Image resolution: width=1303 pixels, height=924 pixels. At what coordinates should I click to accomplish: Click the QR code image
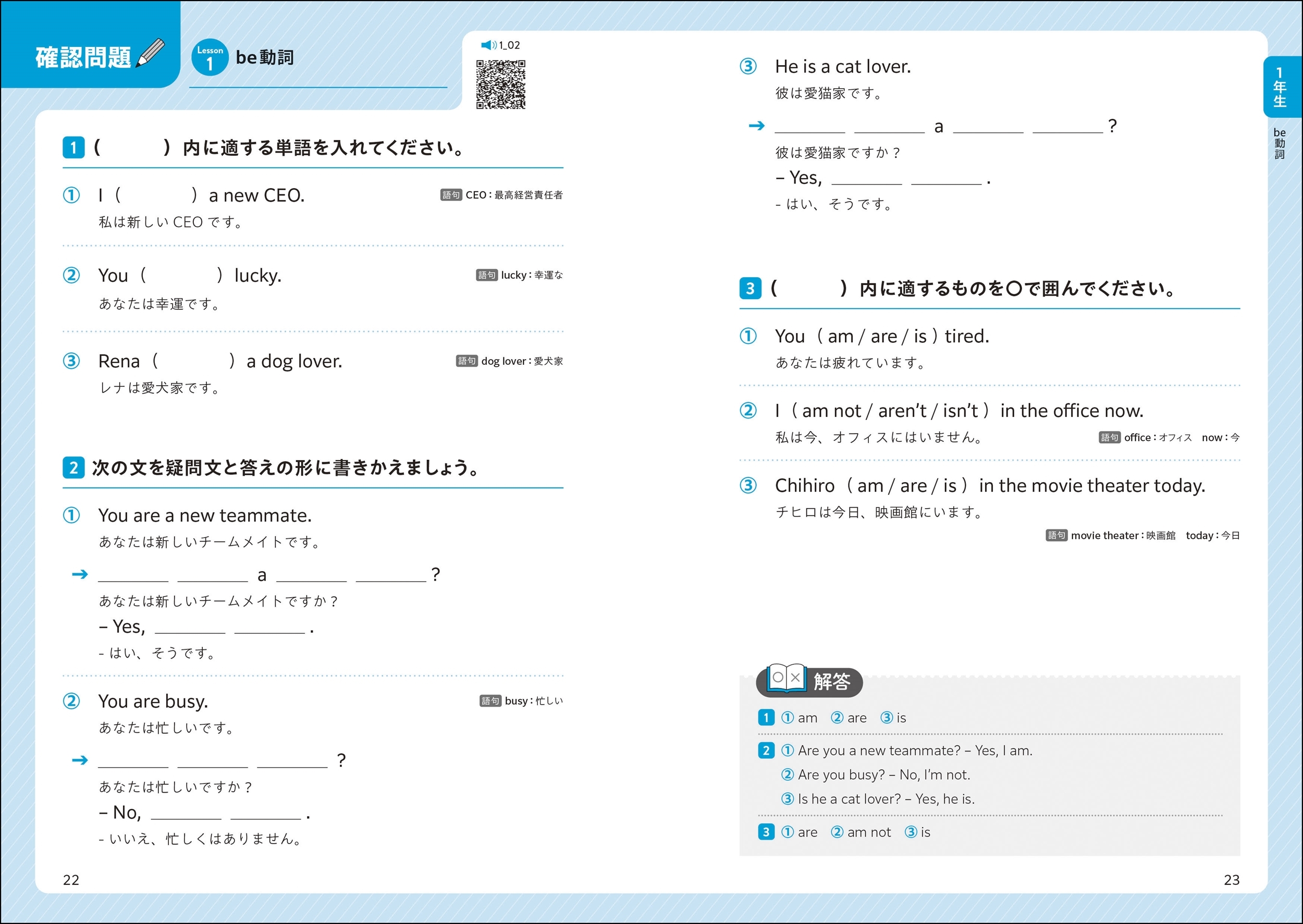(x=501, y=84)
